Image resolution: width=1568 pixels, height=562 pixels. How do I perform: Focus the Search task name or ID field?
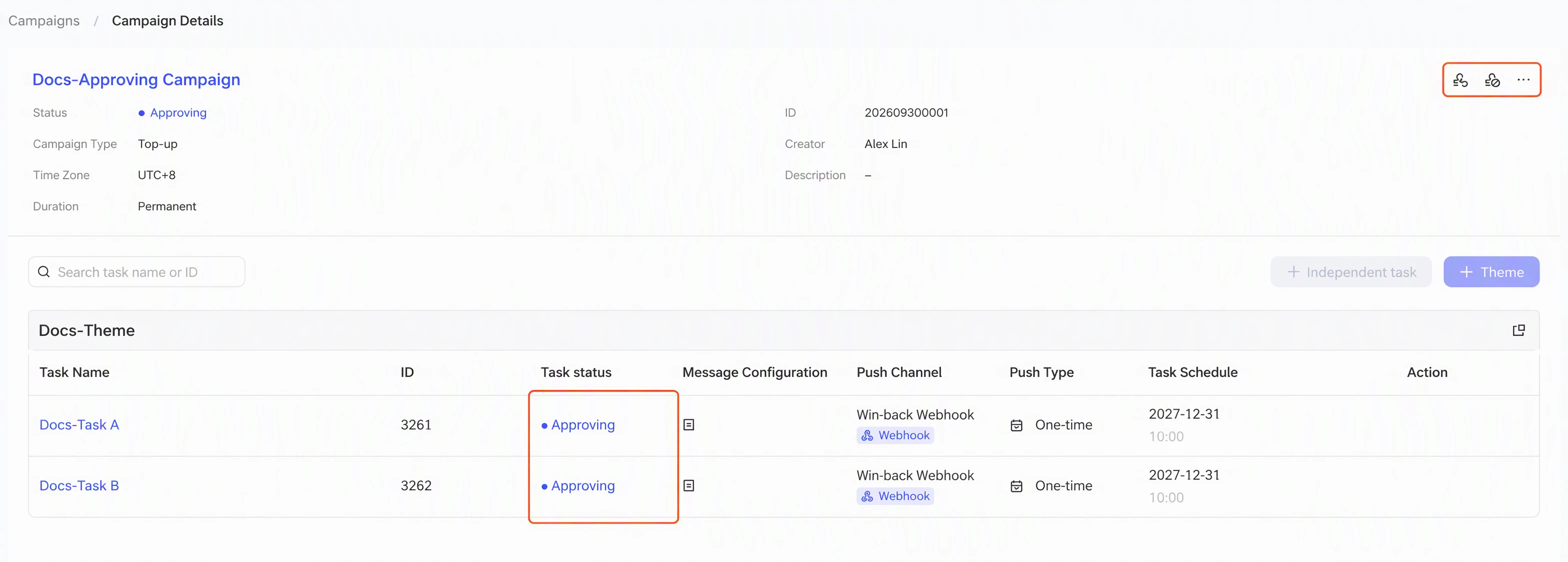click(136, 271)
